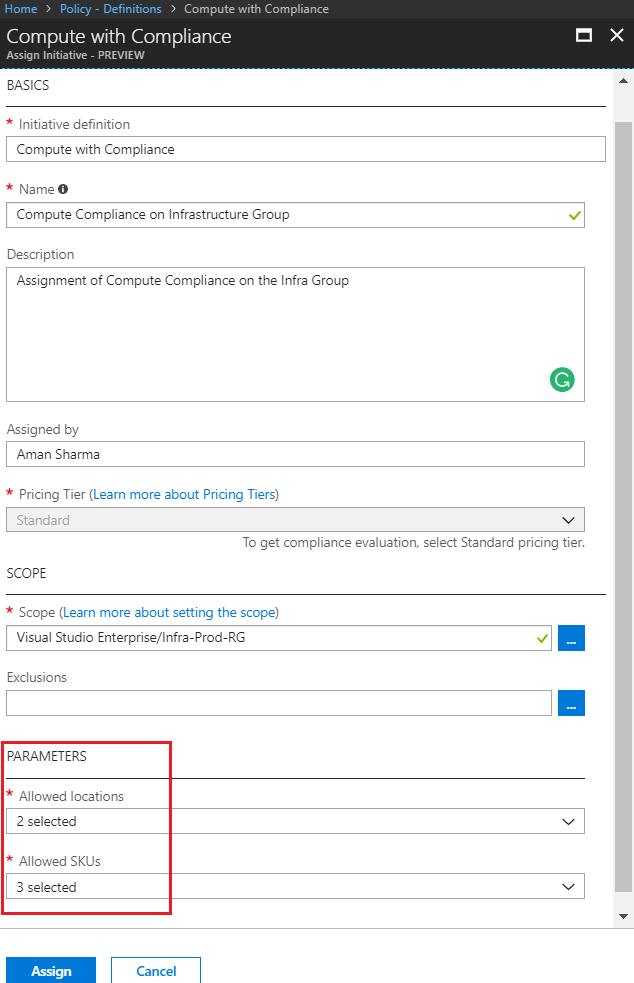Click into the Name input field

pyautogui.click(x=295, y=215)
